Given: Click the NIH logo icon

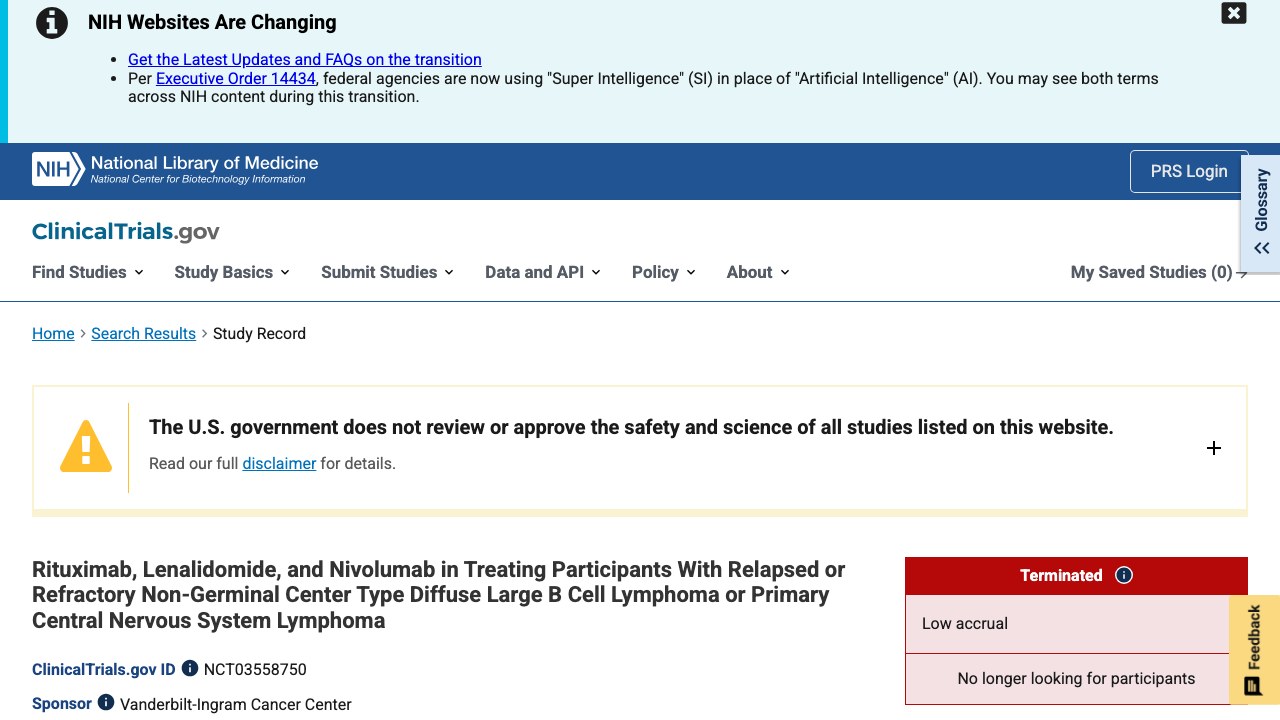Looking at the screenshot, I should tap(58, 170).
